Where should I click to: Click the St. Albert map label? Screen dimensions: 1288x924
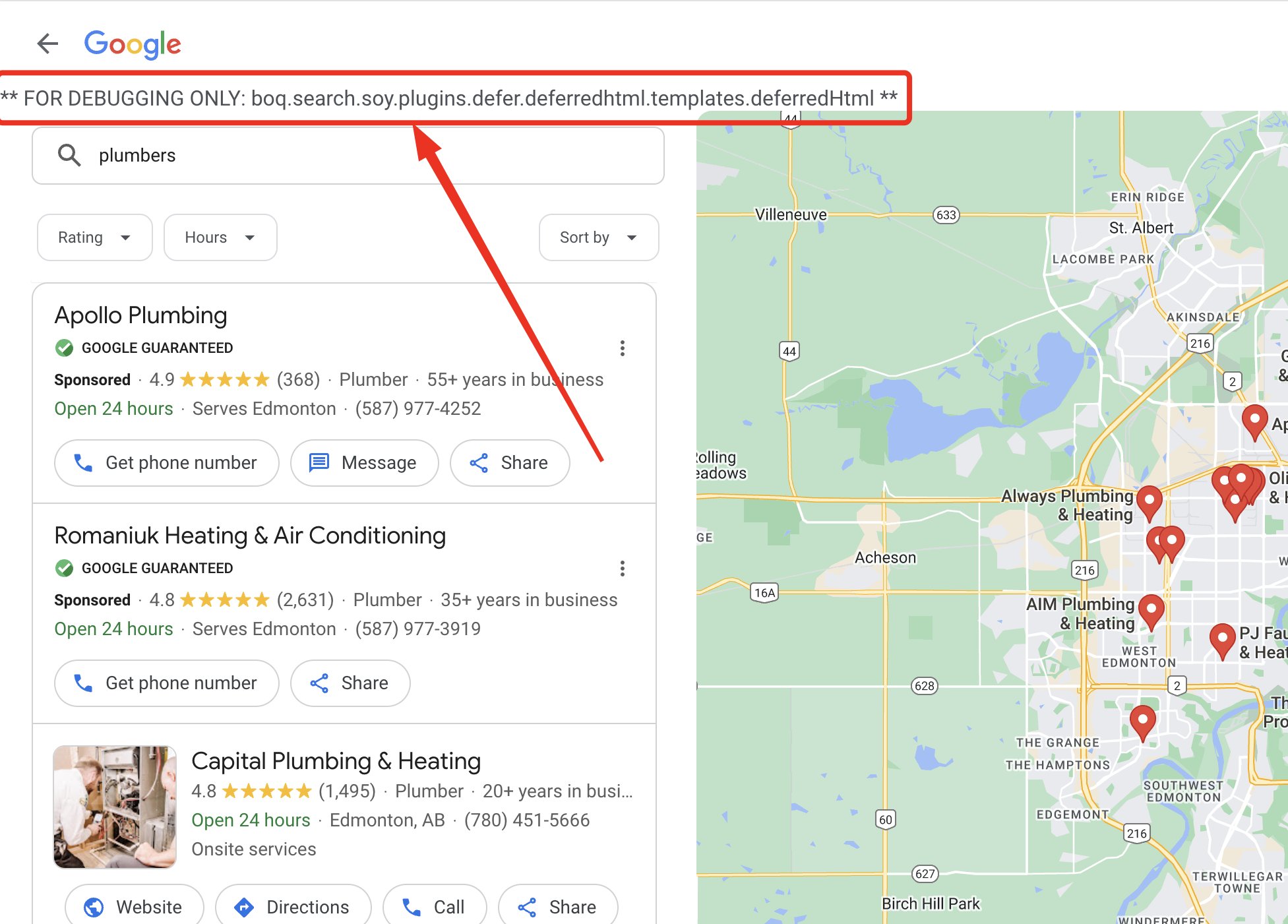[1141, 228]
